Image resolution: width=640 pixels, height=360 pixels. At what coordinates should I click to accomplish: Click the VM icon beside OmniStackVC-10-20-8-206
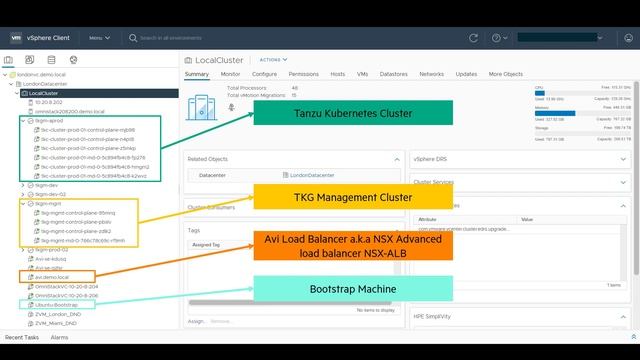point(30,296)
